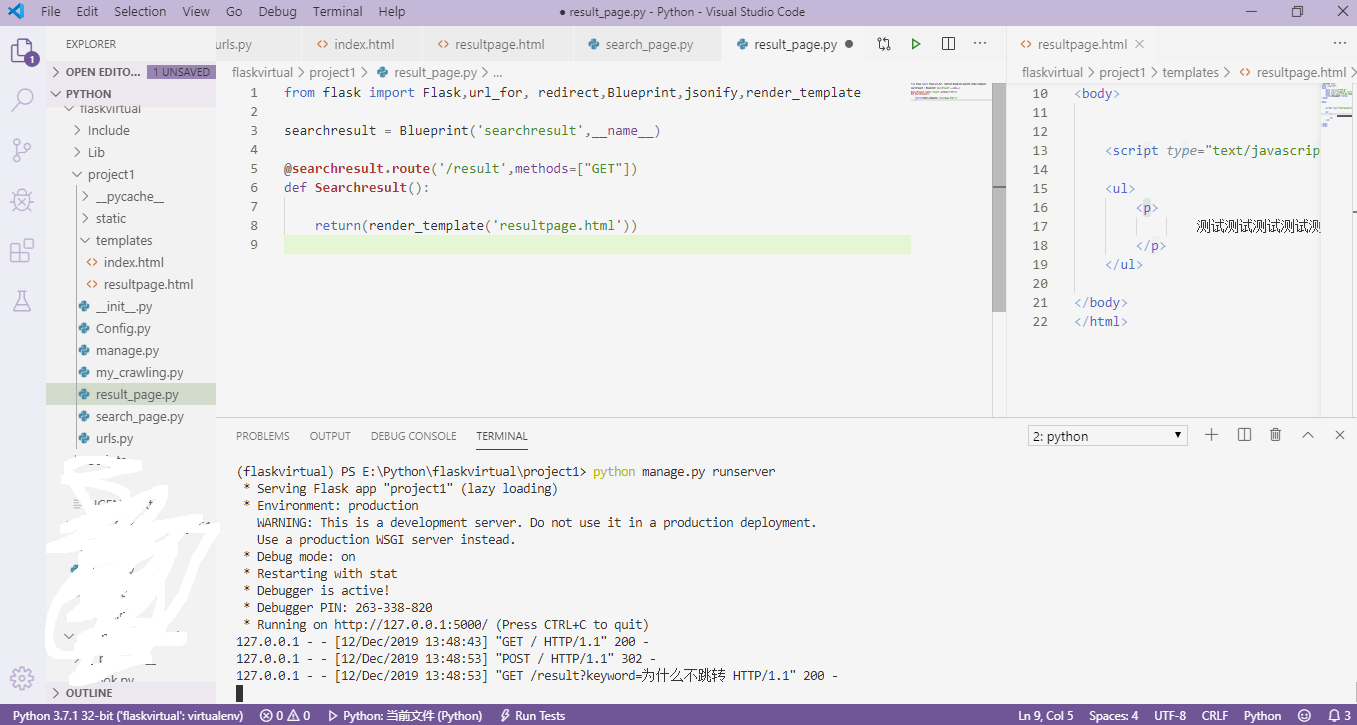
Task: Switch to the Output panel tab
Action: [330, 436]
